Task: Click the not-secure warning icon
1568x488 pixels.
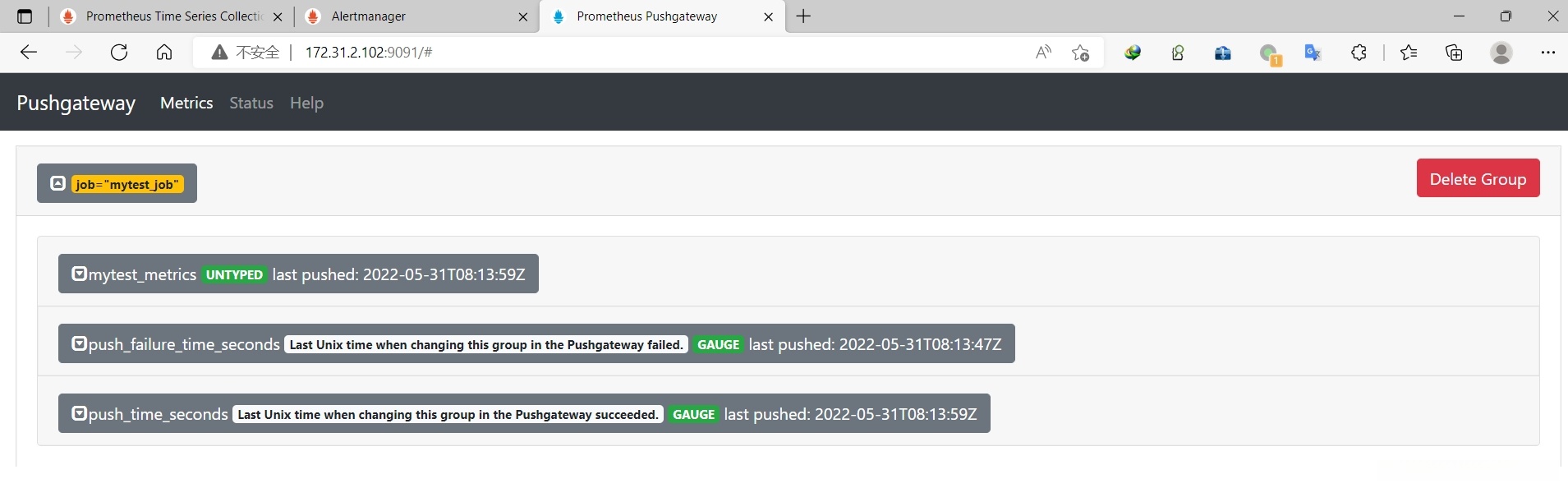Action: (x=219, y=53)
